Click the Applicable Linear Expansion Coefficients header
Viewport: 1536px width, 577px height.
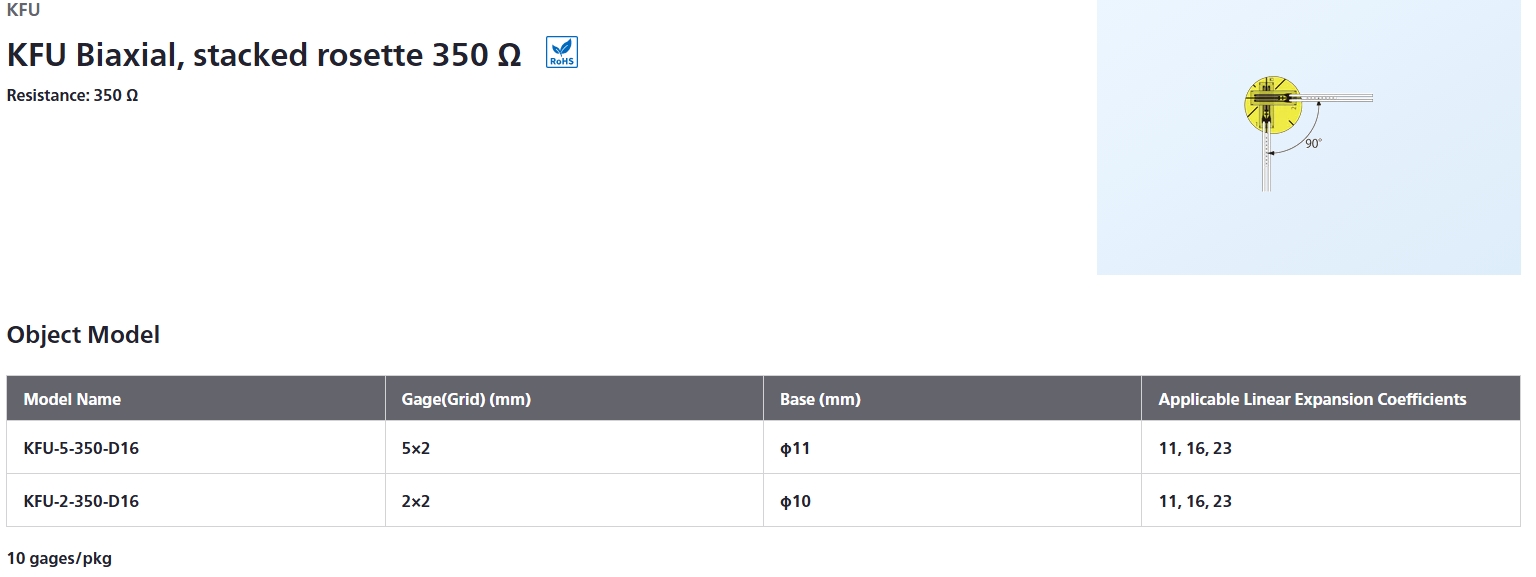click(x=1312, y=399)
